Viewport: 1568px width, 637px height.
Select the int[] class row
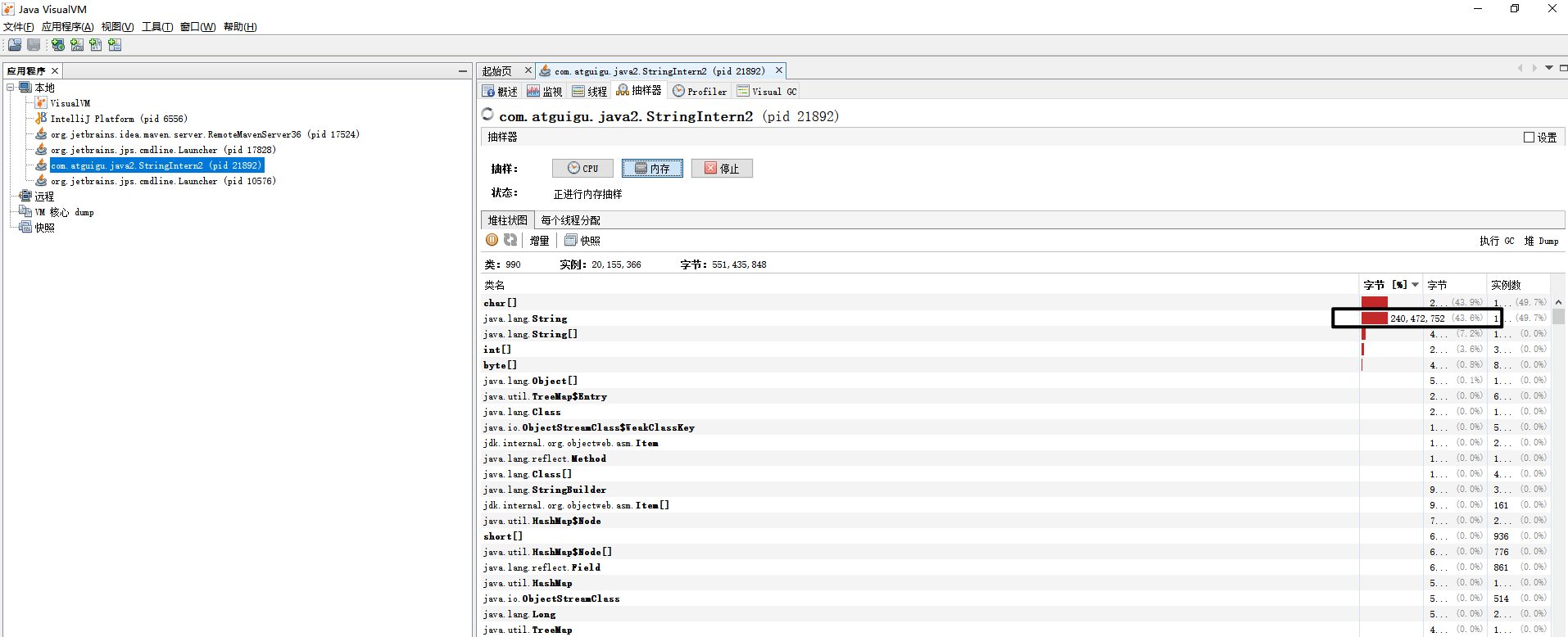1016,350
